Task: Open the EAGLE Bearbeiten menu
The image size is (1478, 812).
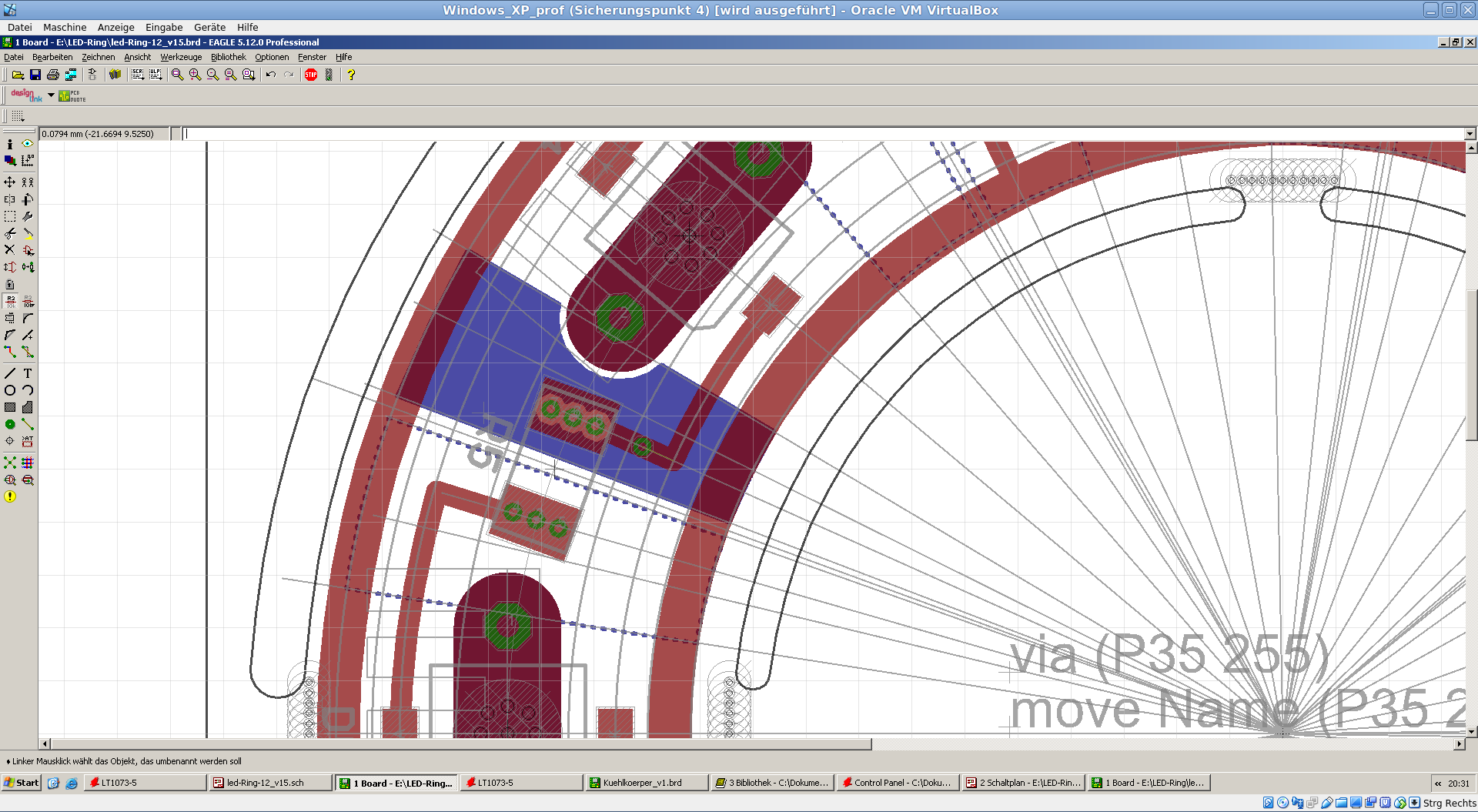Action: 52,57
